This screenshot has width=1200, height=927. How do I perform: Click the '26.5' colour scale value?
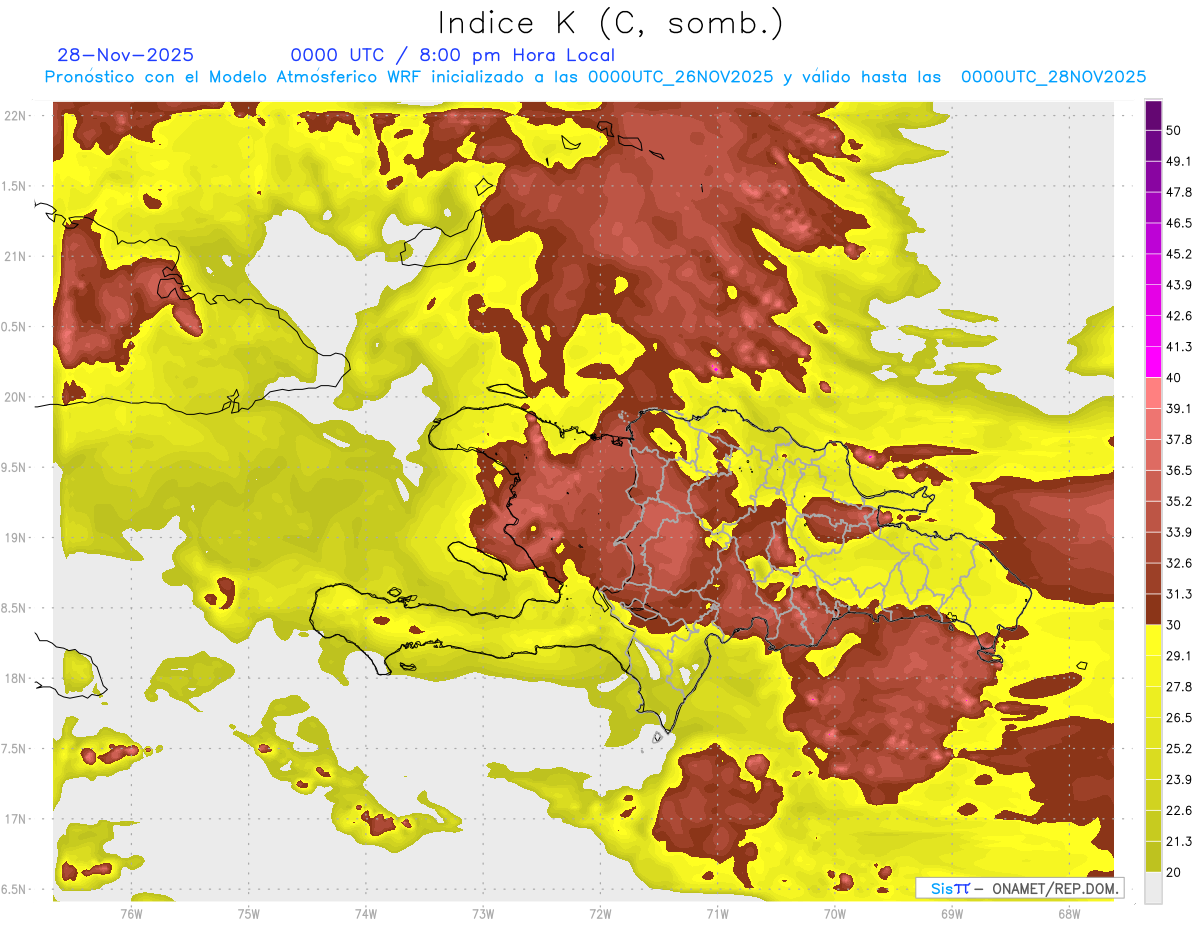click(1179, 718)
